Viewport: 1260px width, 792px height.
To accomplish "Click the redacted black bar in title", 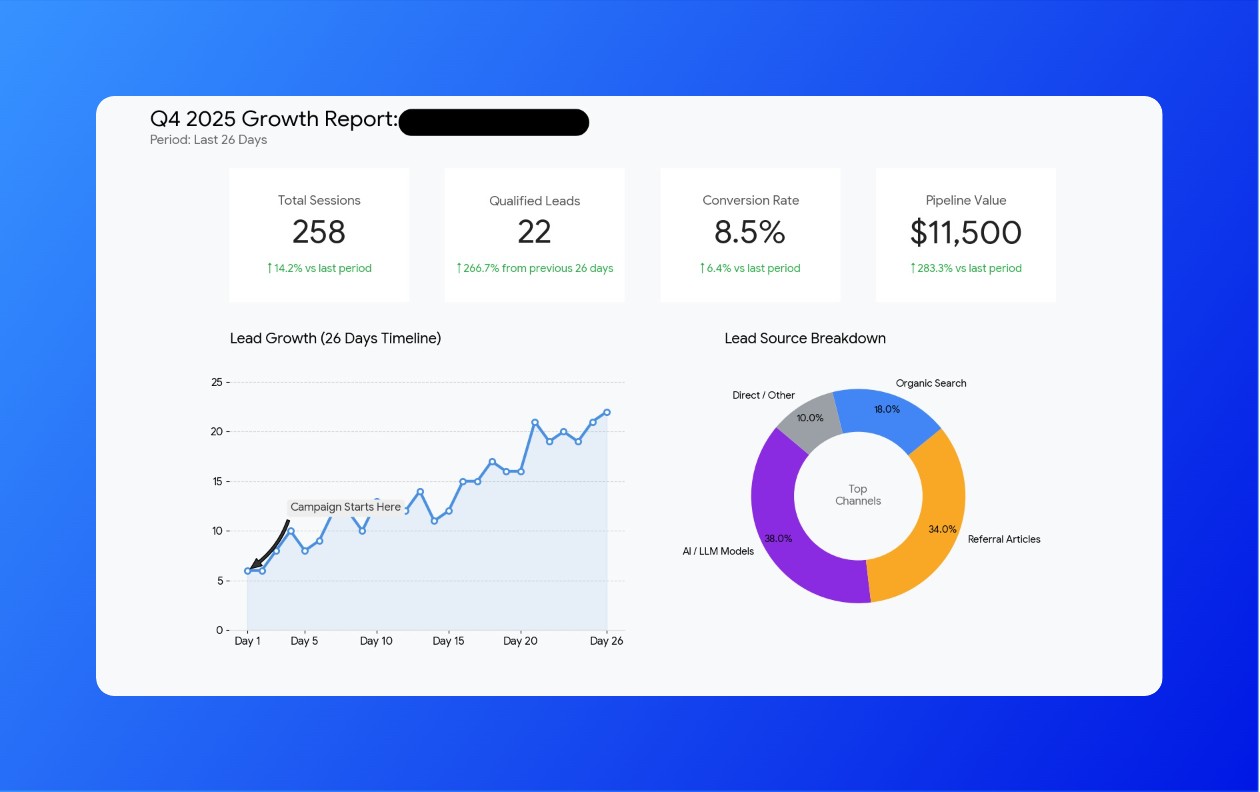I will pos(494,122).
